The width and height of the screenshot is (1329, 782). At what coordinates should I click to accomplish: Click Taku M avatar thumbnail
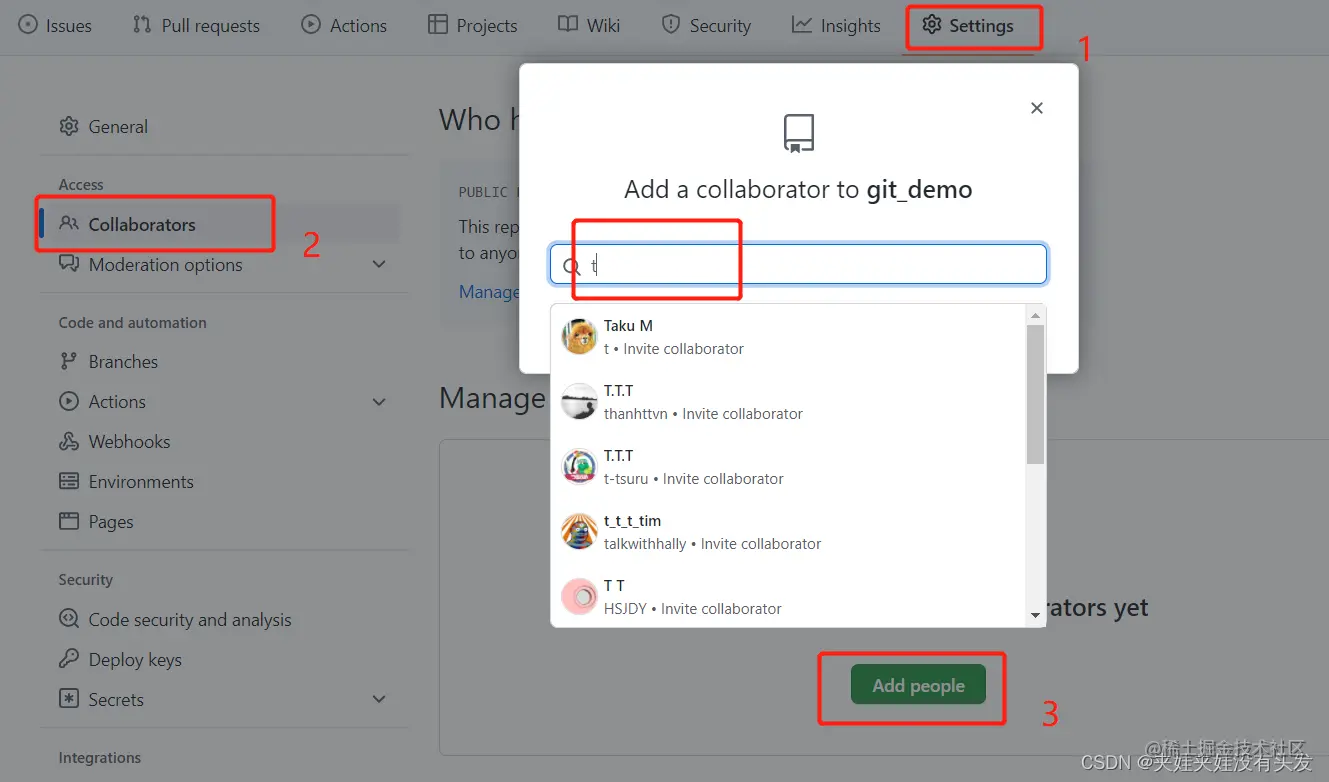pyautogui.click(x=580, y=337)
